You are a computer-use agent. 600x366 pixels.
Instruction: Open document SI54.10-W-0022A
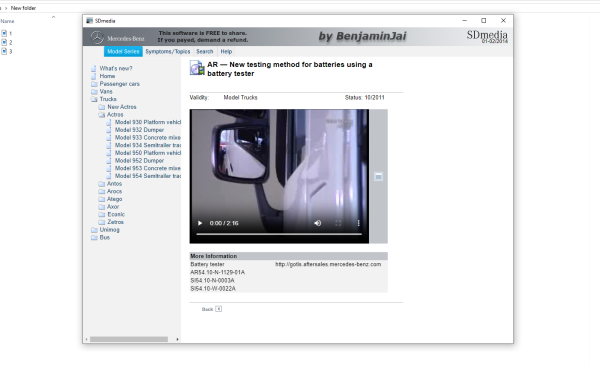(213, 288)
